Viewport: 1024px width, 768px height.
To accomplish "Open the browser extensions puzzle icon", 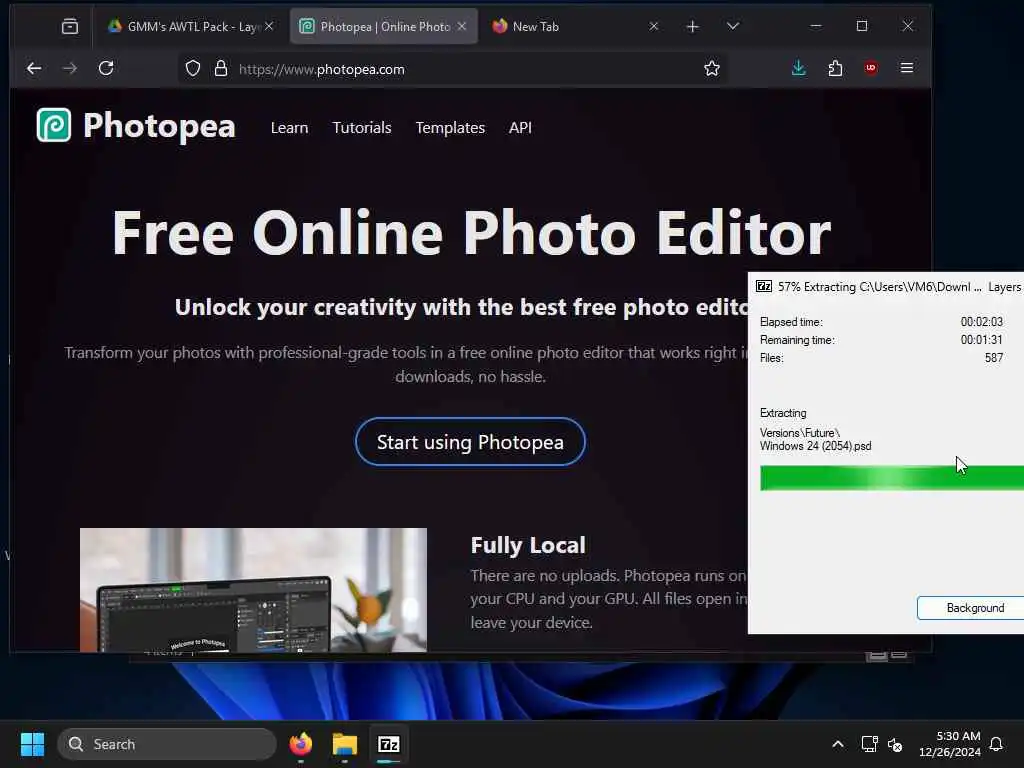I will (835, 68).
